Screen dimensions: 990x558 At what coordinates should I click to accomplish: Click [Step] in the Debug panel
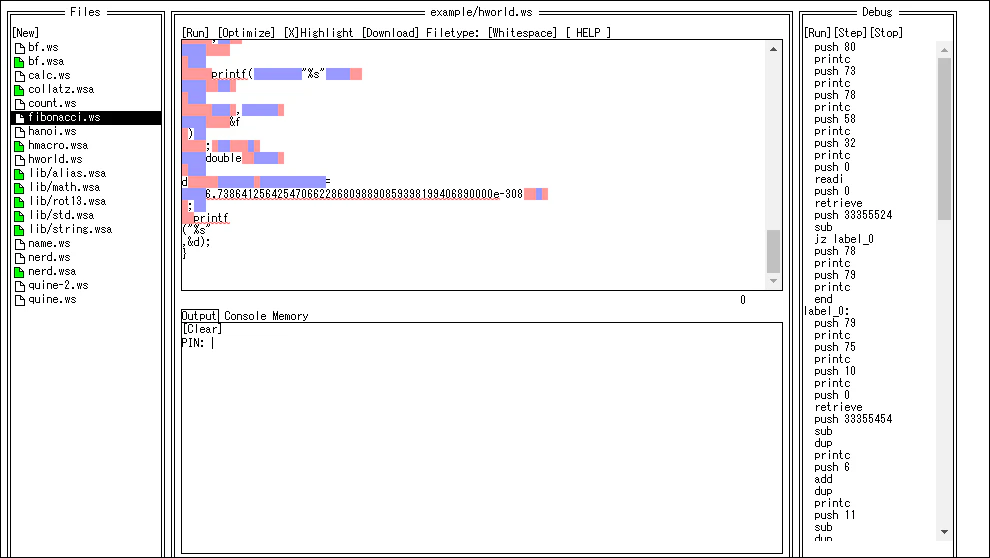click(x=850, y=33)
